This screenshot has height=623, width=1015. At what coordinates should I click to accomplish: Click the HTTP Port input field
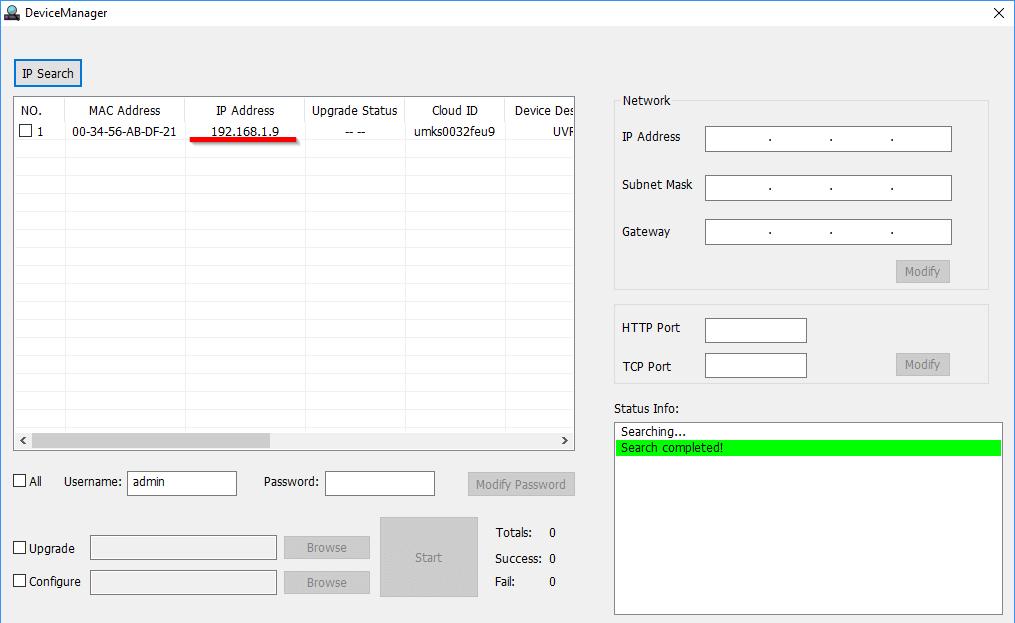coord(755,330)
